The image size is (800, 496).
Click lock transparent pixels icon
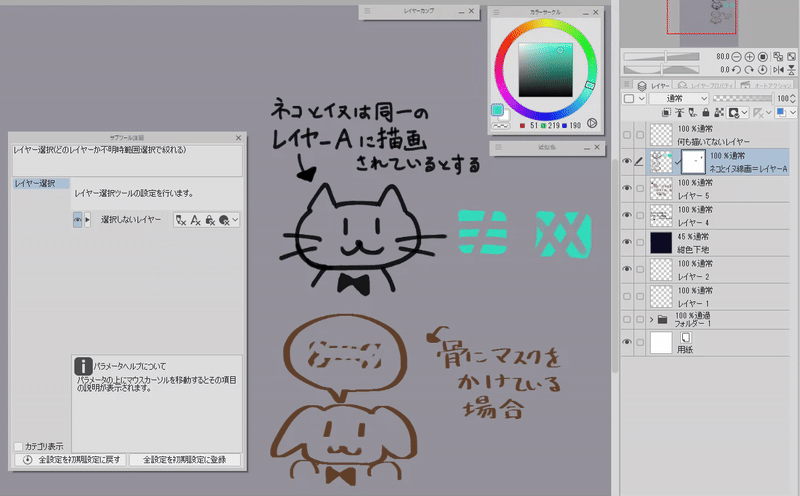coord(719,112)
